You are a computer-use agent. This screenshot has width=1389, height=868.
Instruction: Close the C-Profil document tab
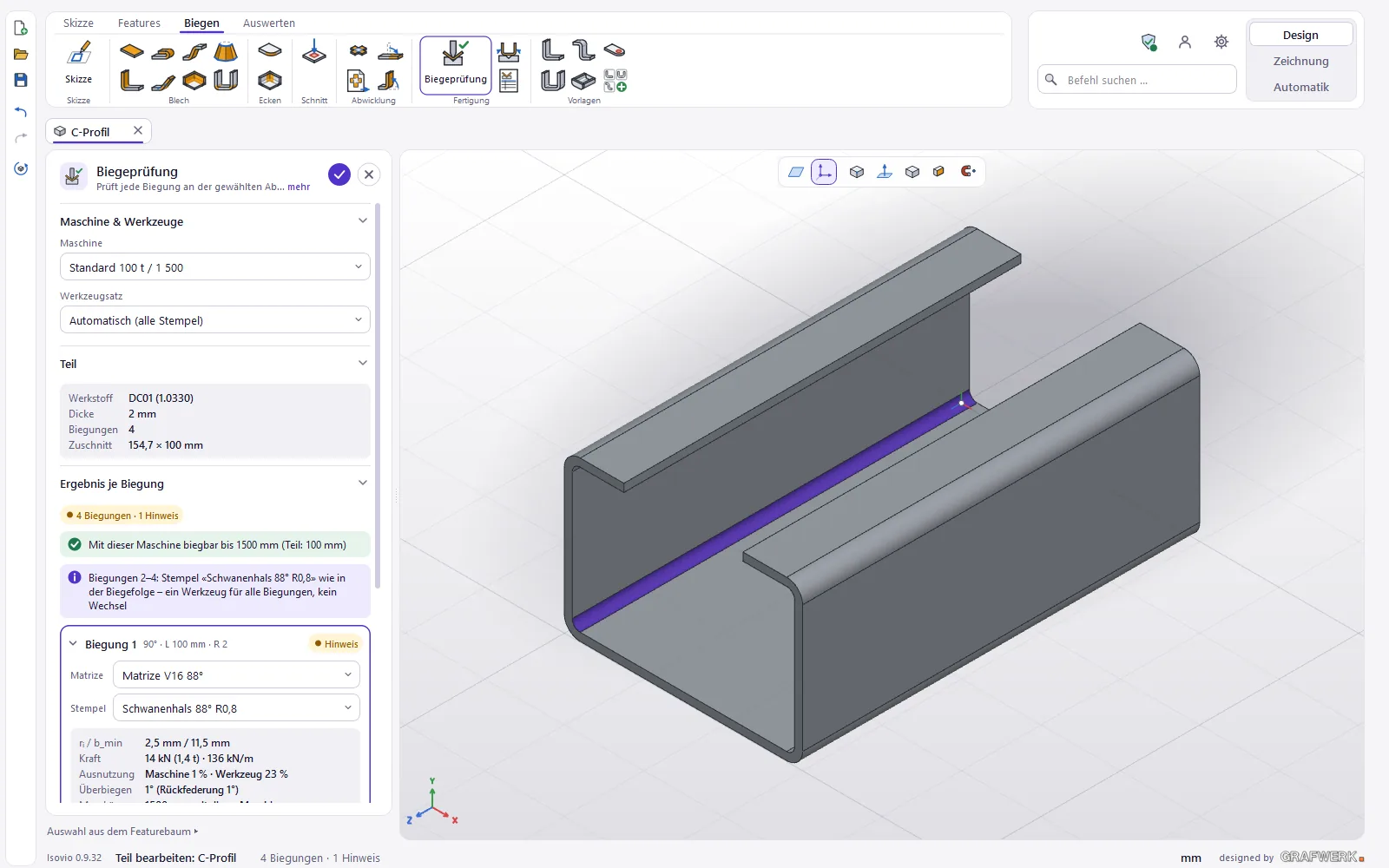coord(138,131)
